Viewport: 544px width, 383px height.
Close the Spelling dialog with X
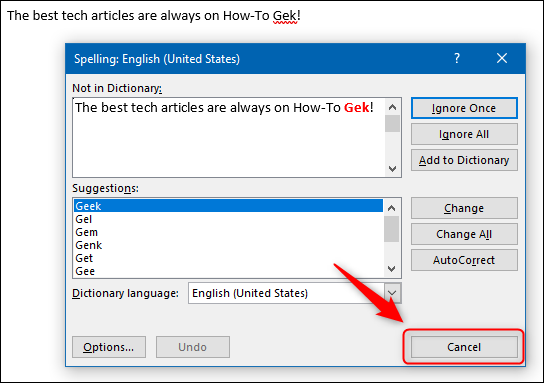tap(502, 58)
